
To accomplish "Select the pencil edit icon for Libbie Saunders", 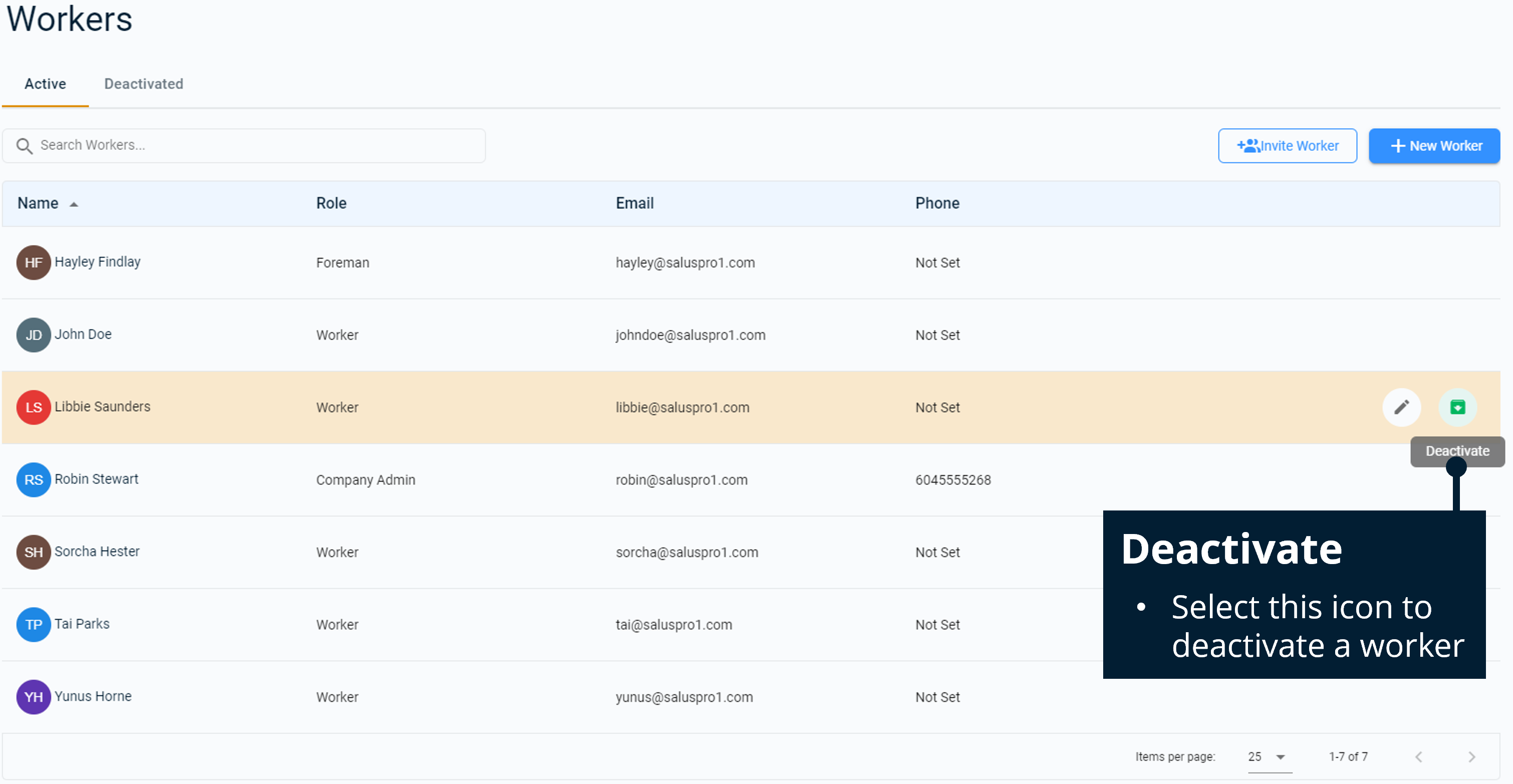I will pyautogui.click(x=1403, y=407).
